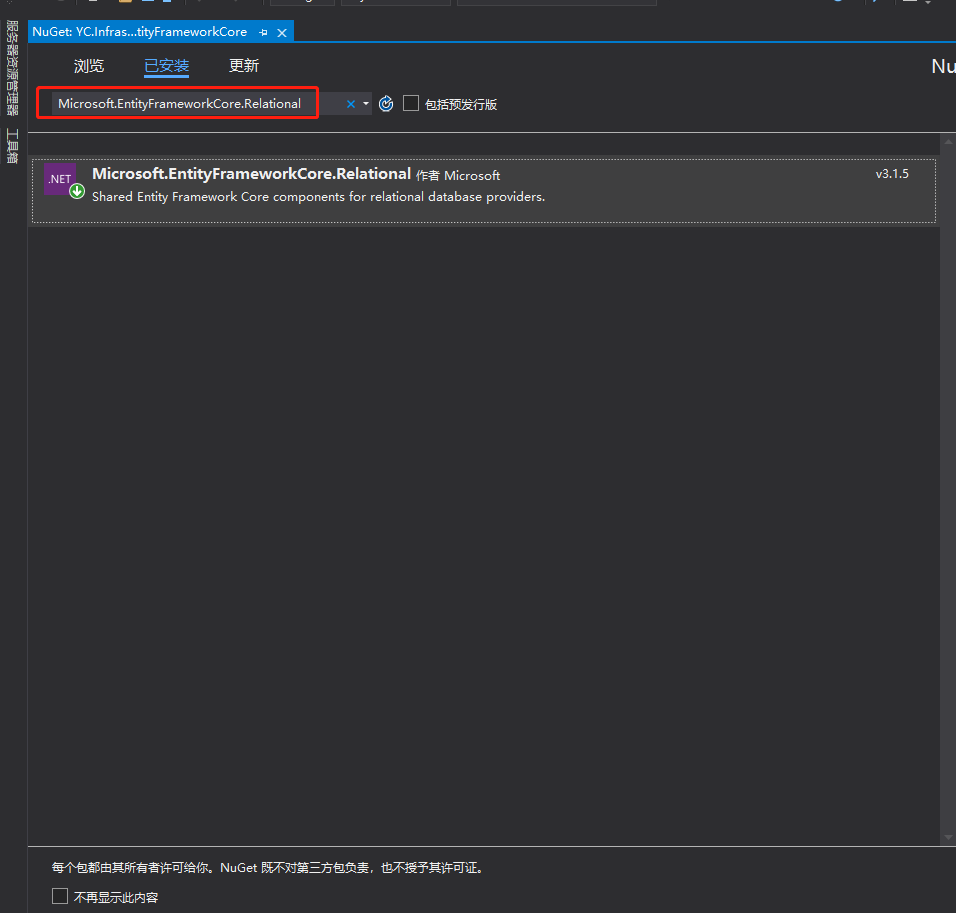
Task: Select the 已安装 tab
Action: tap(166, 66)
